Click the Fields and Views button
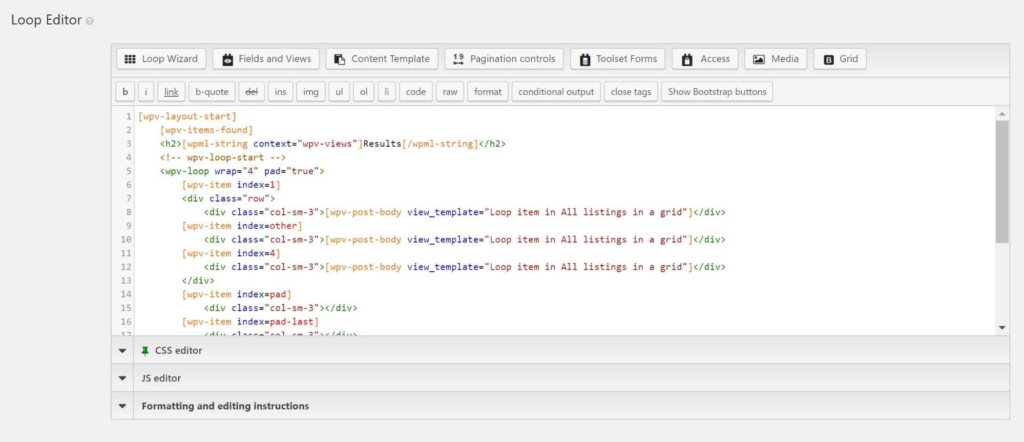This screenshot has width=1024, height=442. point(265,59)
